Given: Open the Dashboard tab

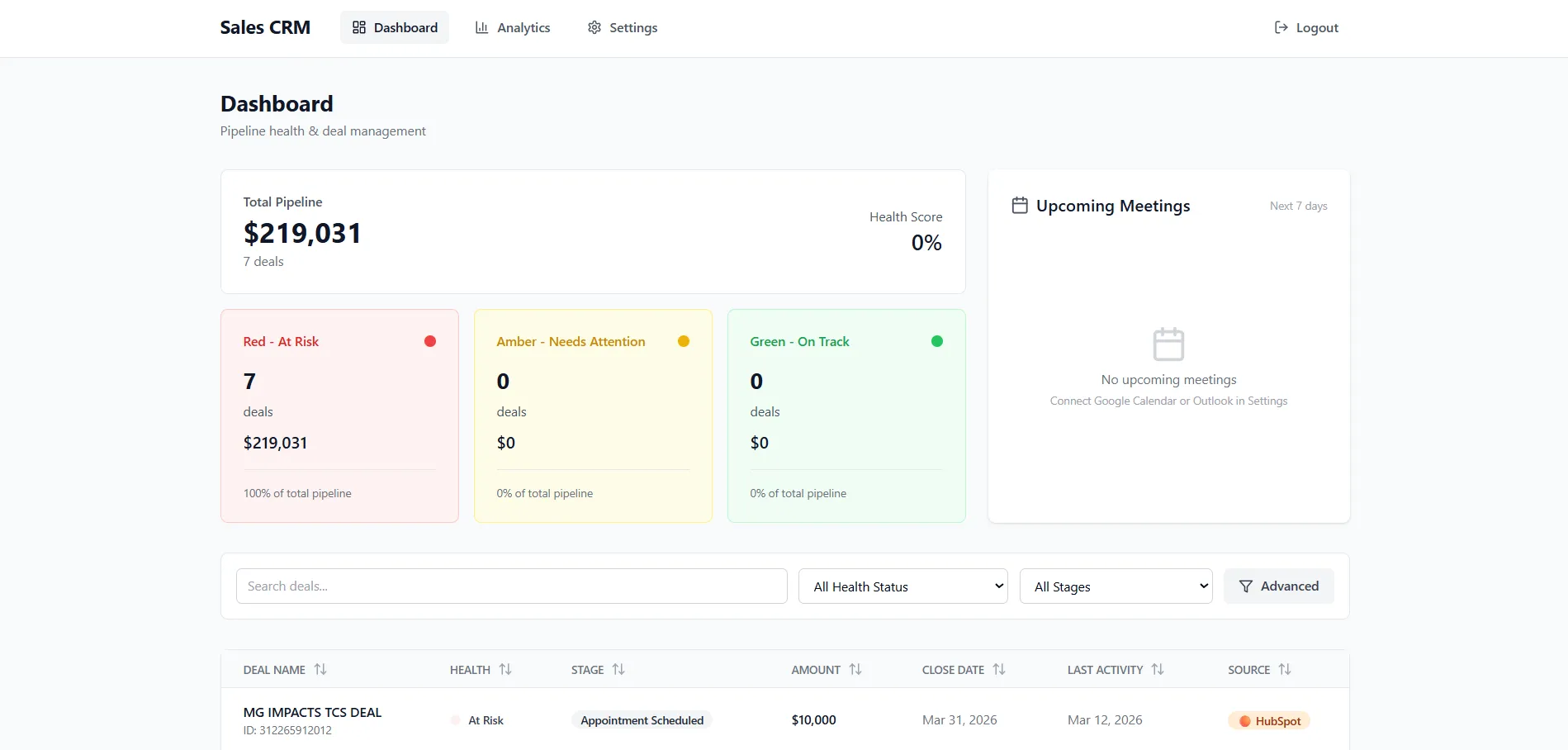Looking at the screenshot, I should pyautogui.click(x=395, y=27).
